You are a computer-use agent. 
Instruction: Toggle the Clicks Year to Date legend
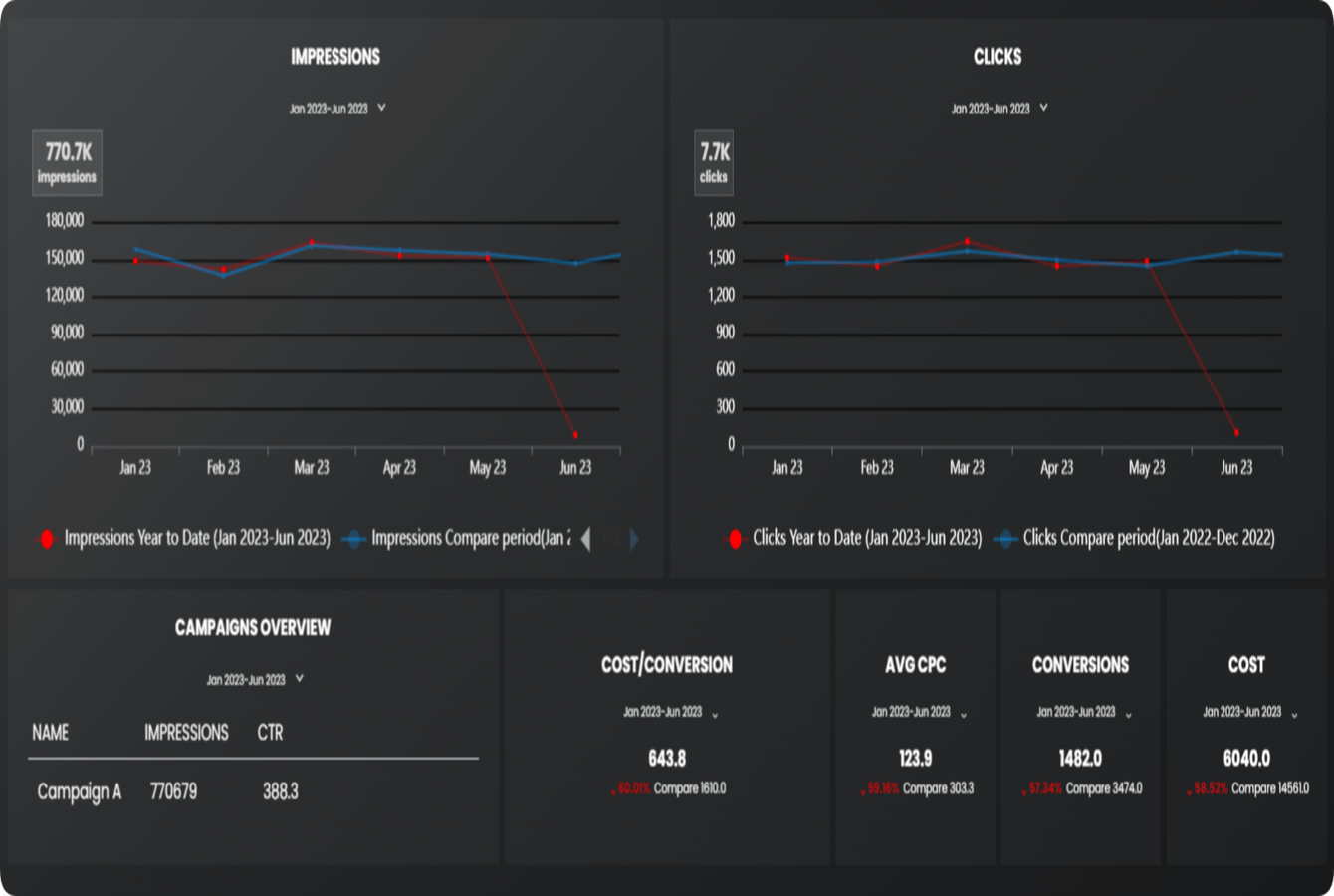click(x=853, y=539)
